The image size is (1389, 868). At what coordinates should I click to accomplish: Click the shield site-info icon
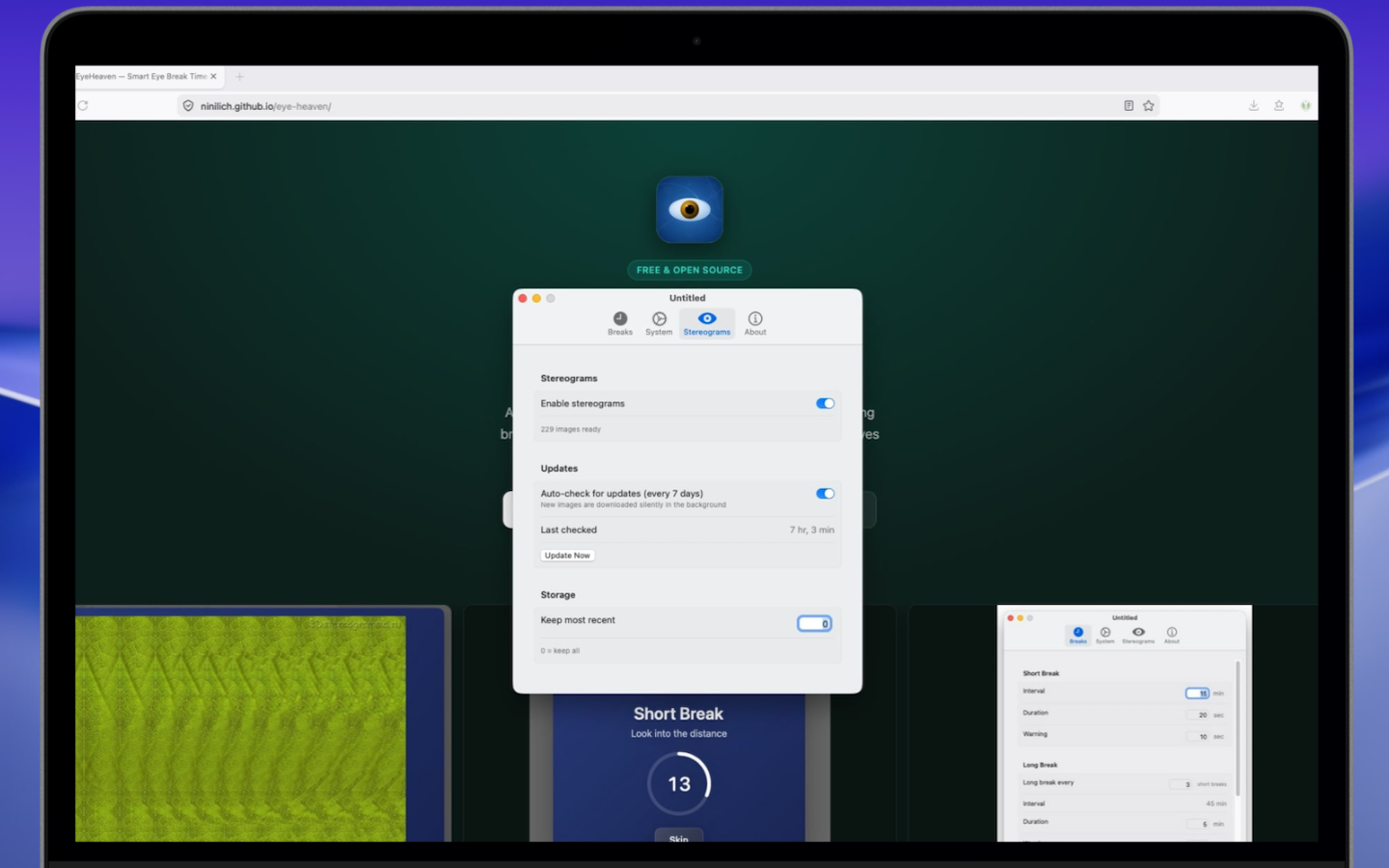point(188,106)
